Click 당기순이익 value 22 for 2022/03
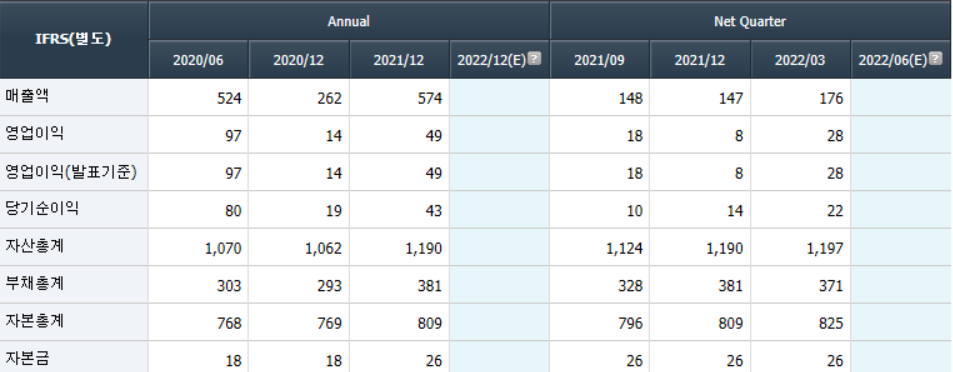Viewport: 953px width, 372px height. tap(835, 211)
